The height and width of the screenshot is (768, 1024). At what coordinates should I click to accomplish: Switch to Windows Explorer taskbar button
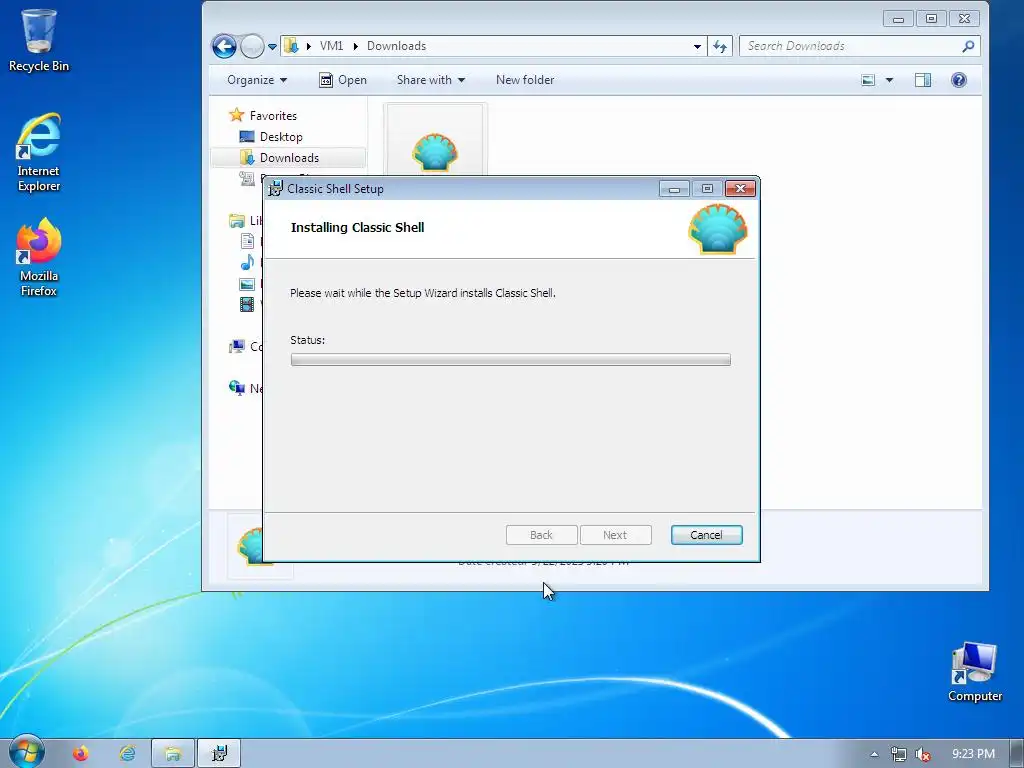click(173, 754)
